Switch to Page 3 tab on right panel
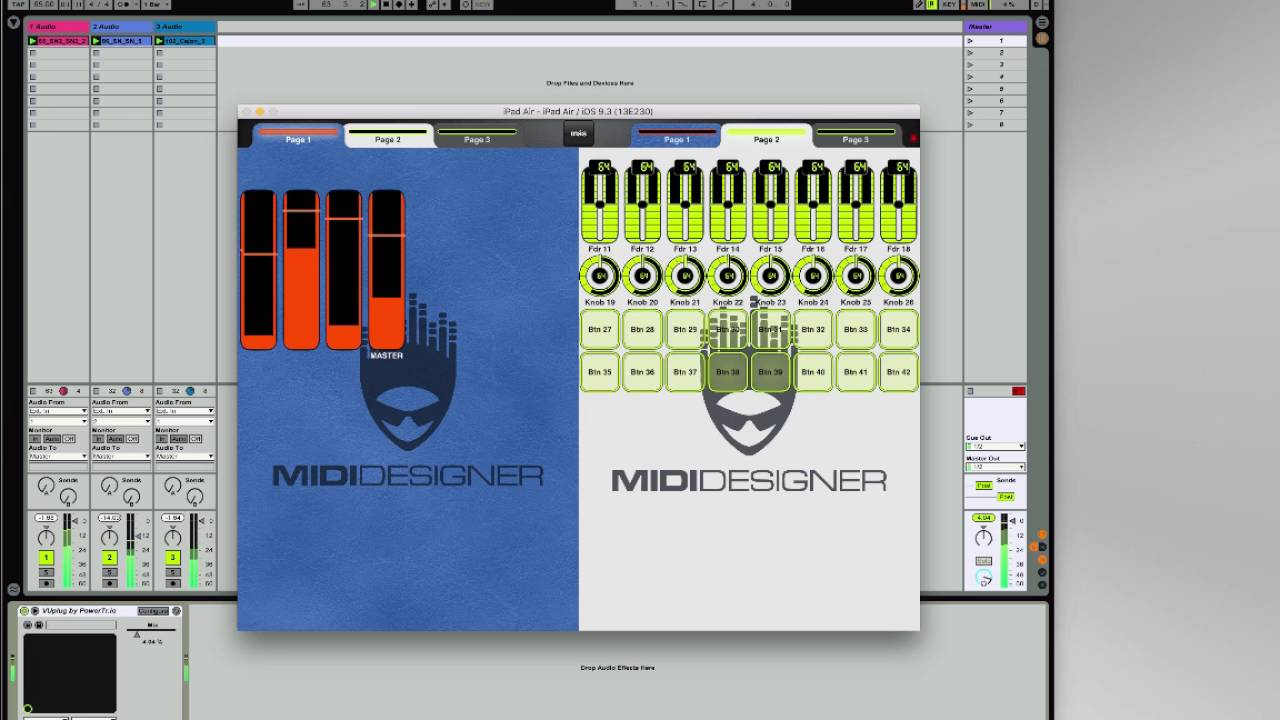The height and width of the screenshot is (720, 1280). click(855, 135)
